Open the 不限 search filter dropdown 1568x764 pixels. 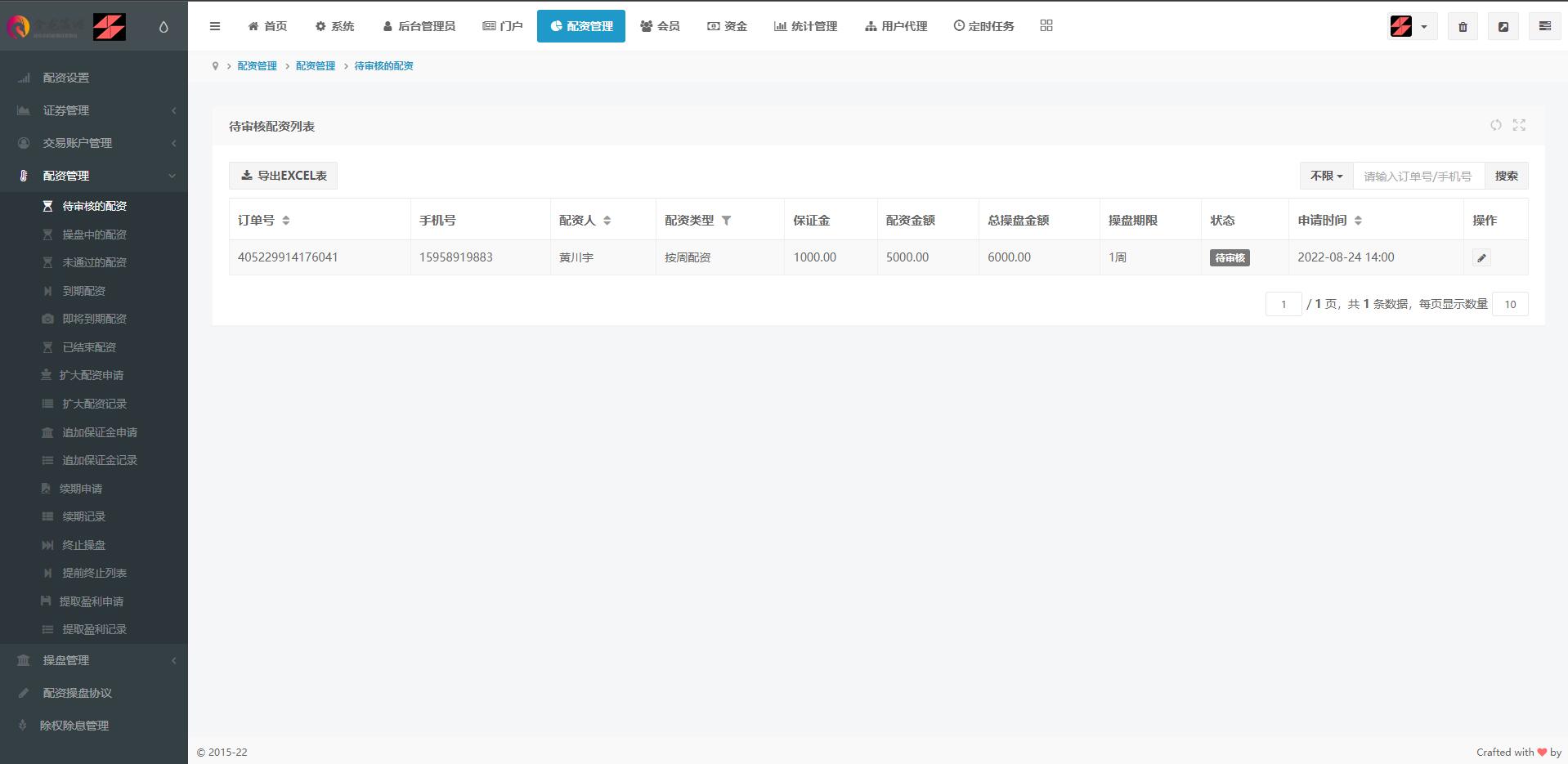click(x=1326, y=176)
